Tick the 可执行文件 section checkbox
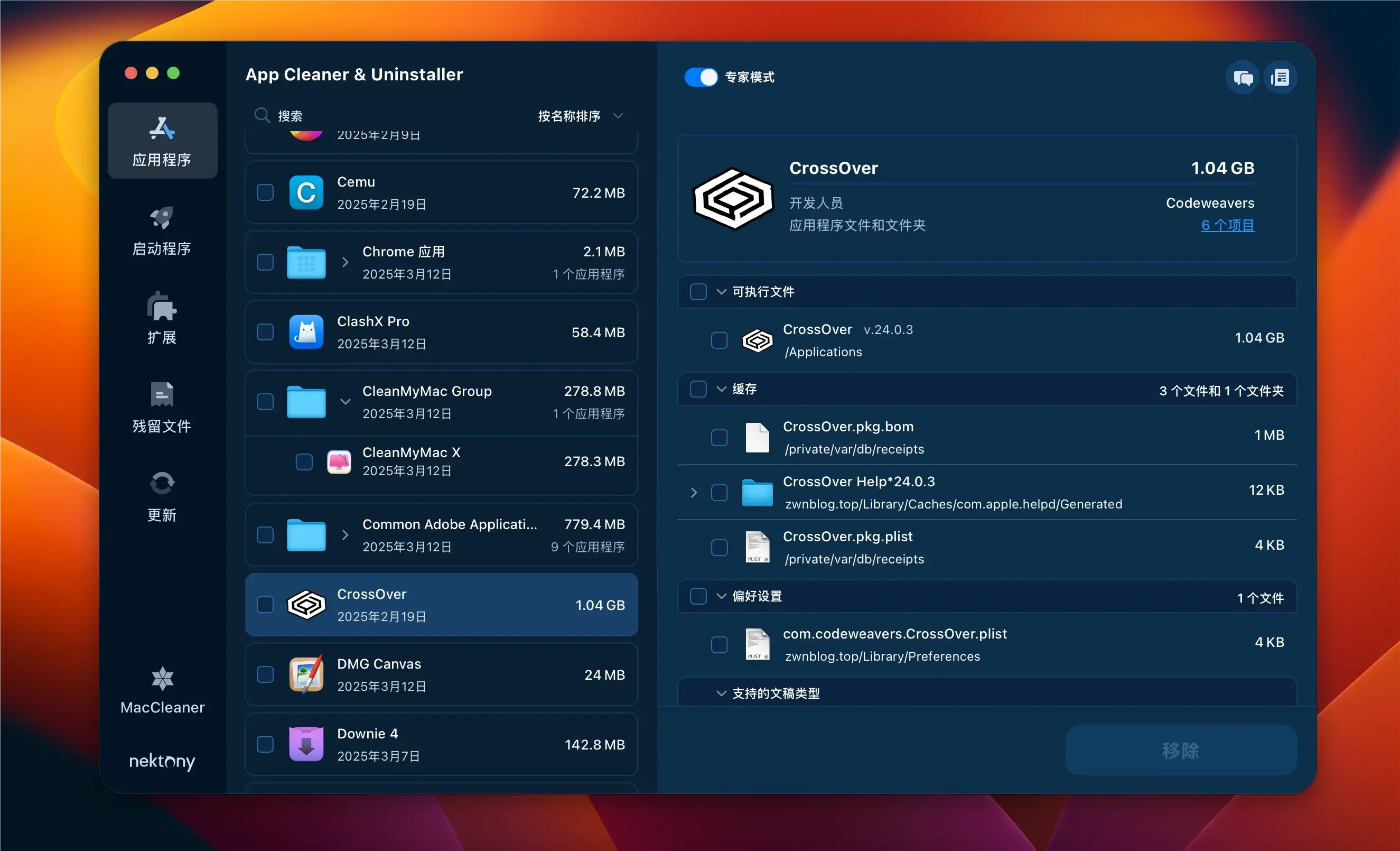Image resolution: width=1400 pixels, height=851 pixels. pyautogui.click(x=698, y=292)
